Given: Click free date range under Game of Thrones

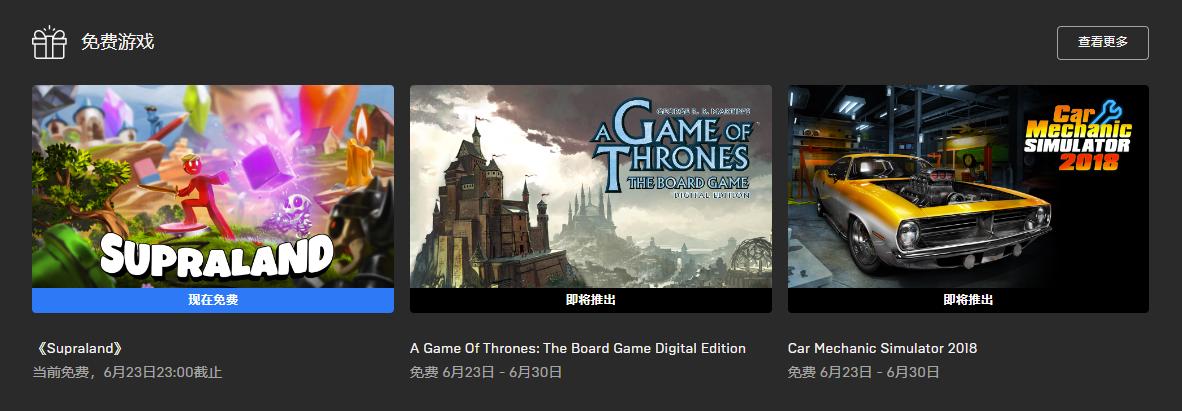Looking at the screenshot, I should 486,373.
